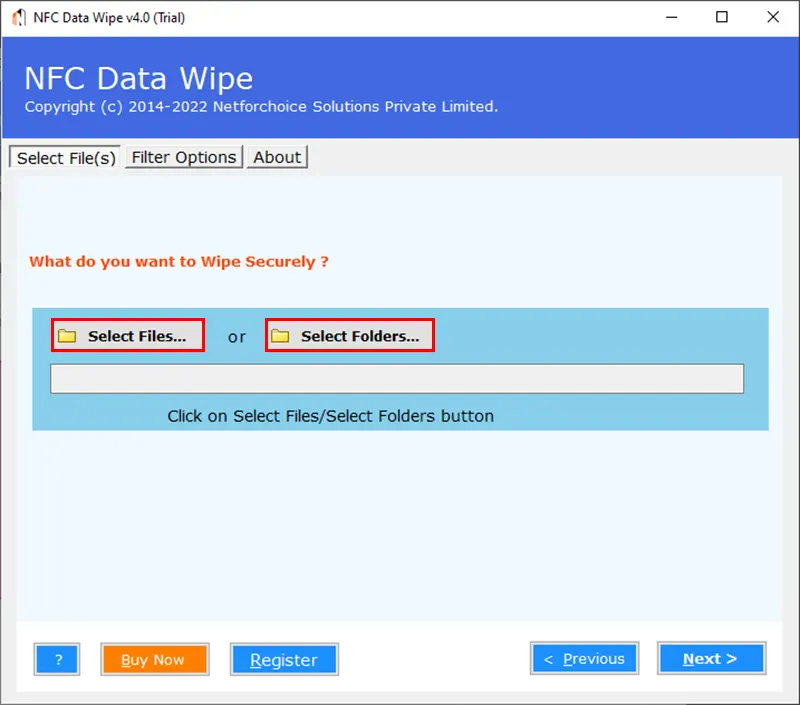Close the NFC Data Wipe window
The height and width of the screenshot is (705, 800).
tap(773, 17)
